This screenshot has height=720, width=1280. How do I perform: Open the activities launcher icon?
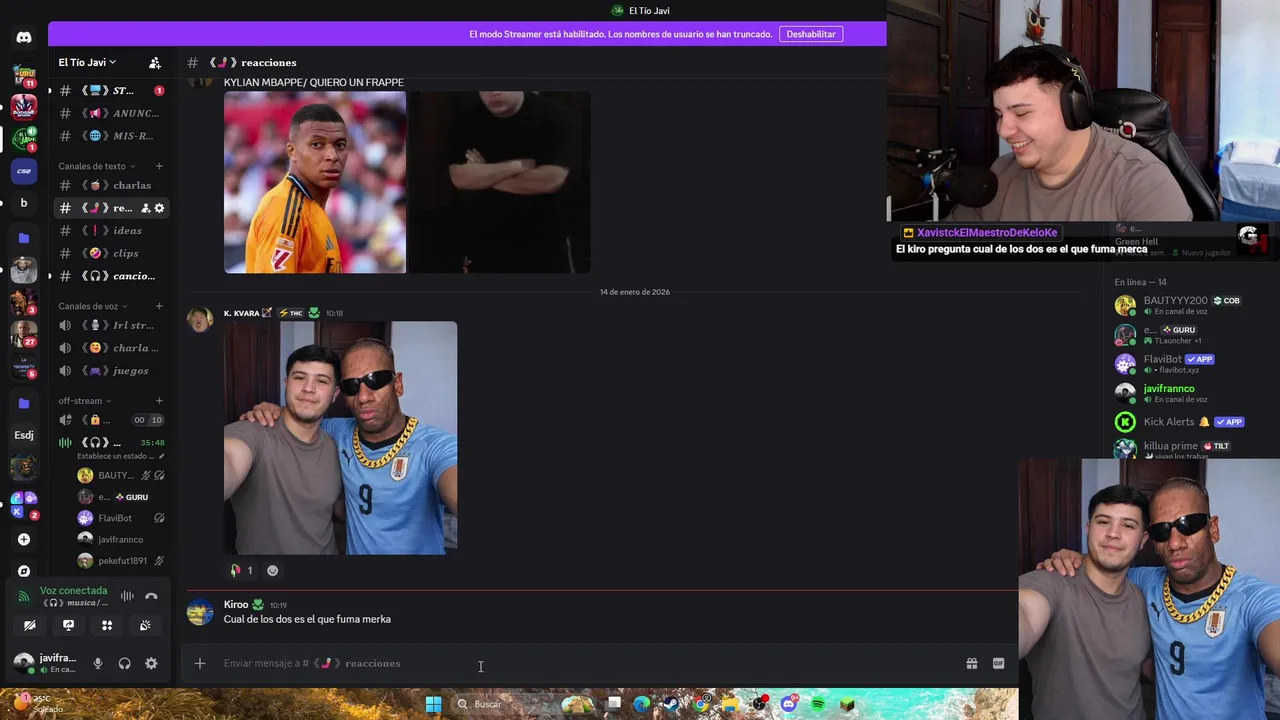(x=107, y=625)
